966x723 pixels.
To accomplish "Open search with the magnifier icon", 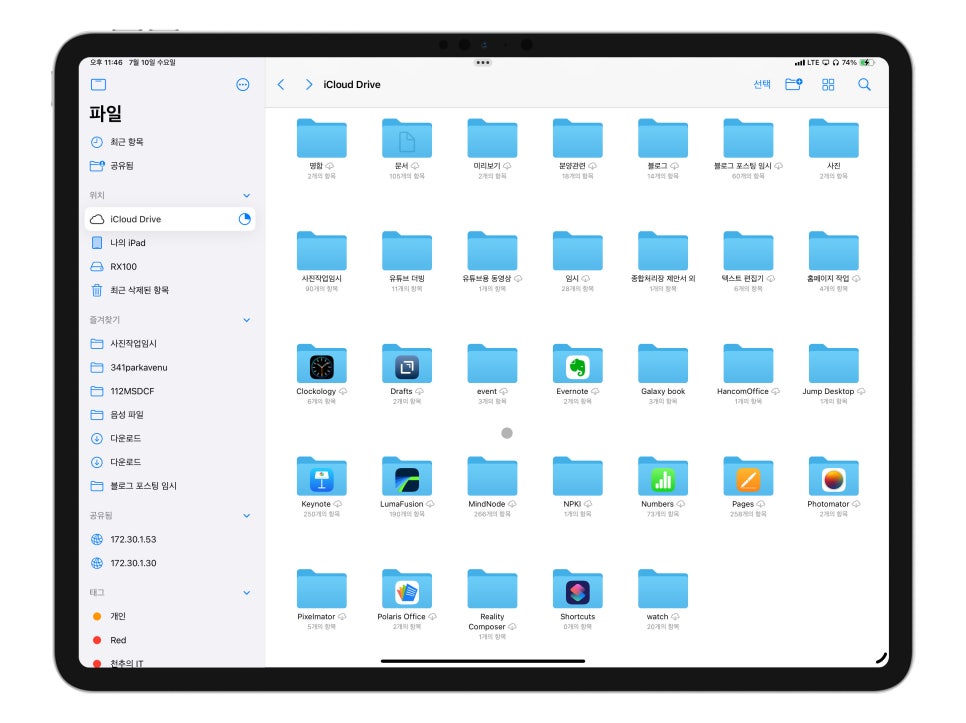I will point(864,84).
